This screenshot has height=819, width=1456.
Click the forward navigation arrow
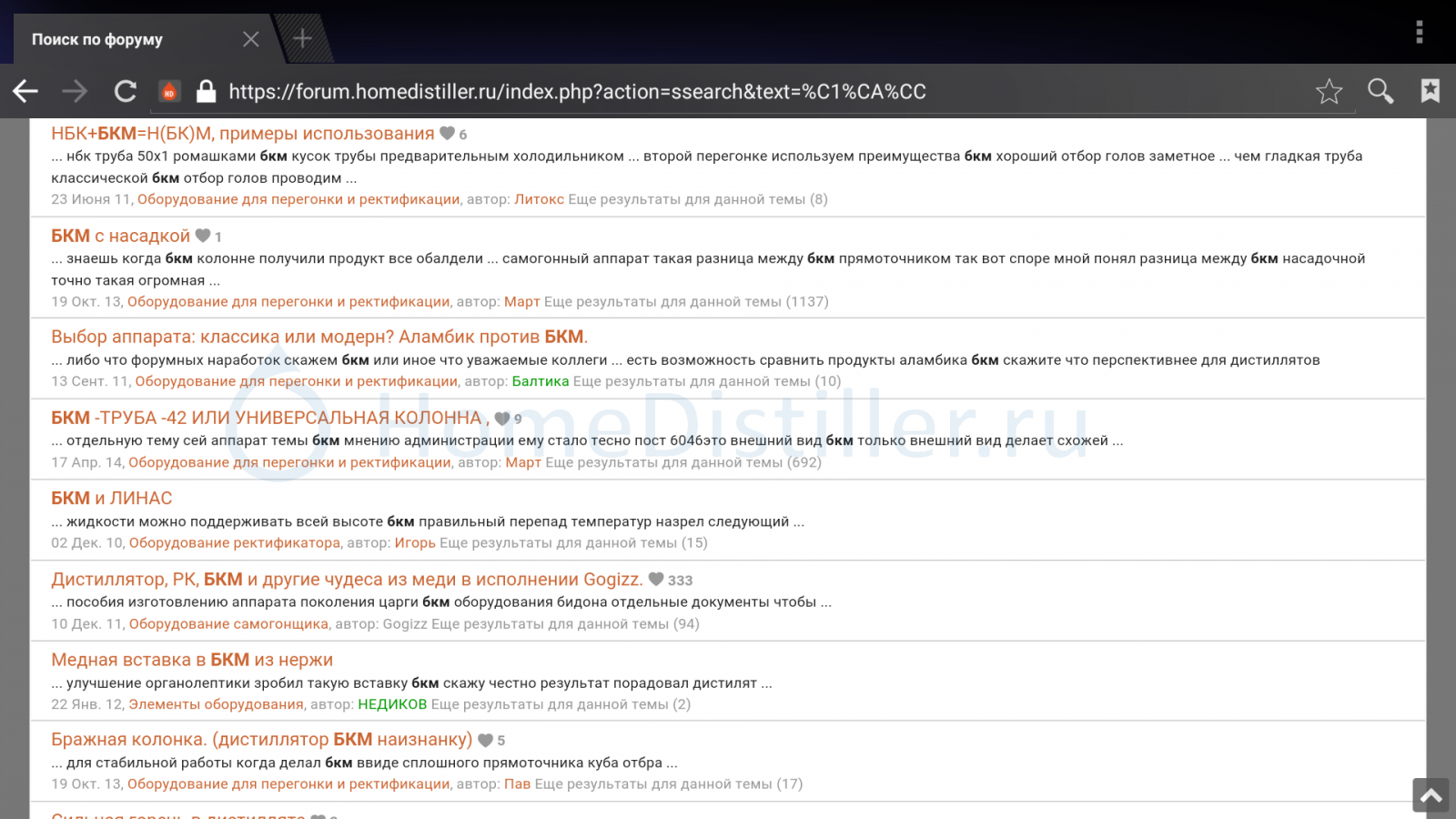tap(75, 91)
